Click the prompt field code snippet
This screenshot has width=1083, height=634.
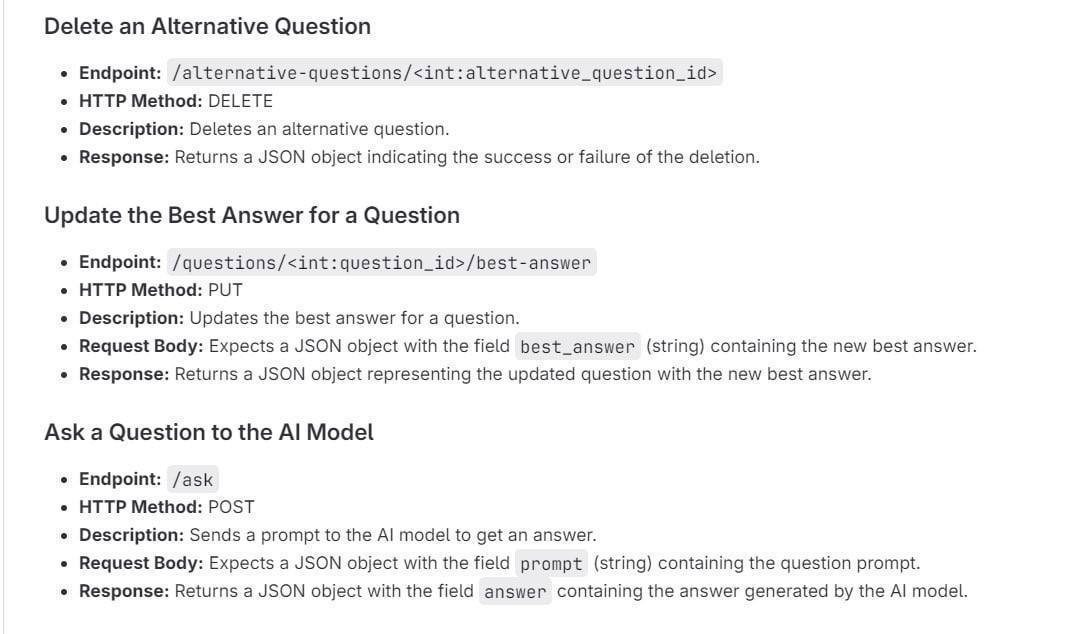pyautogui.click(x=550, y=563)
